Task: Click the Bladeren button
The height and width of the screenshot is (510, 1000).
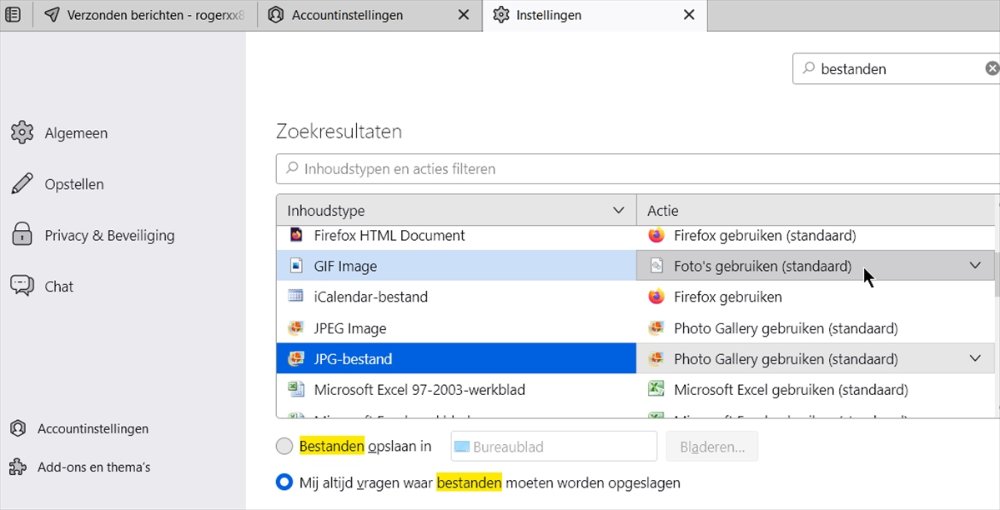Action: tap(712, 447)
